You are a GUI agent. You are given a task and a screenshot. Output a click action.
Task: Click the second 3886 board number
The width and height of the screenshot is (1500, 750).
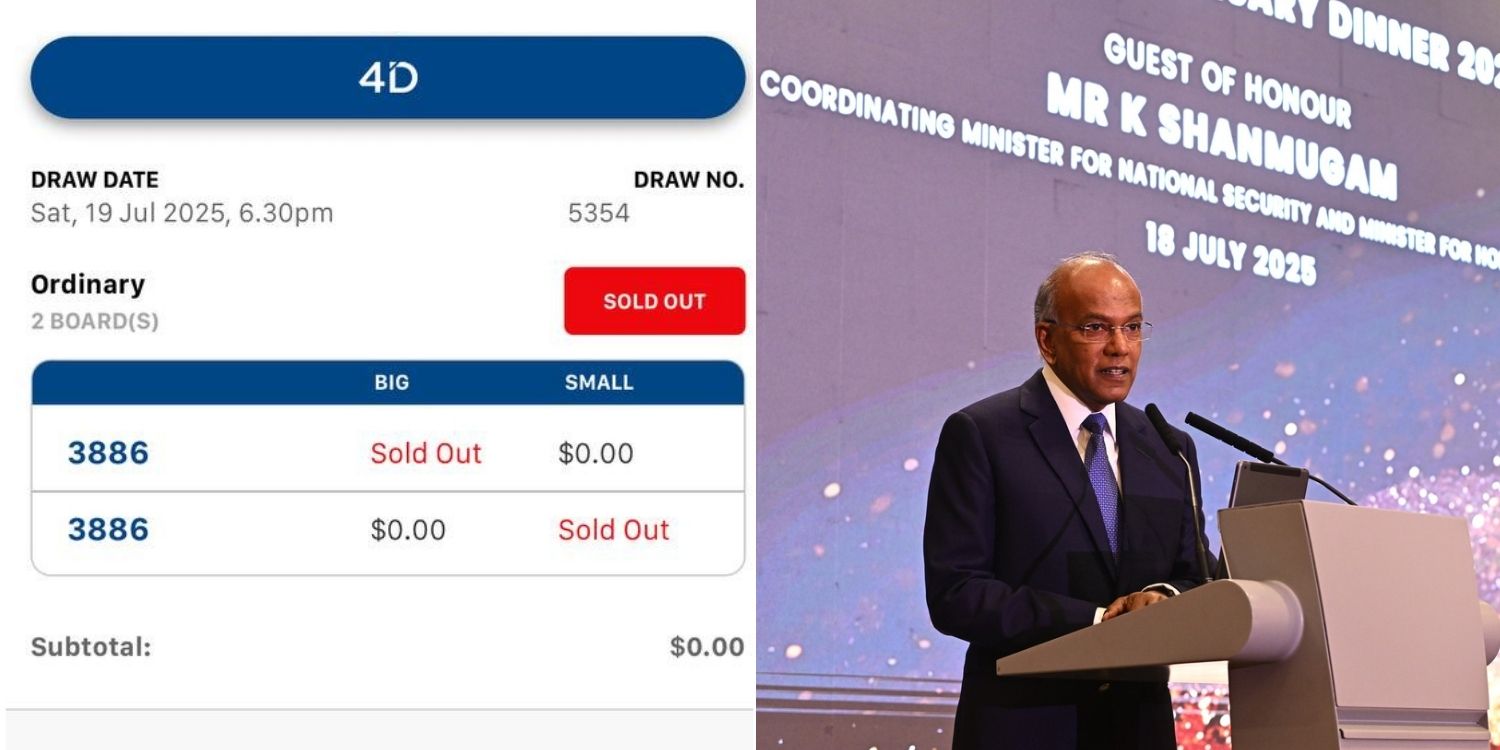tap(108, 530)
